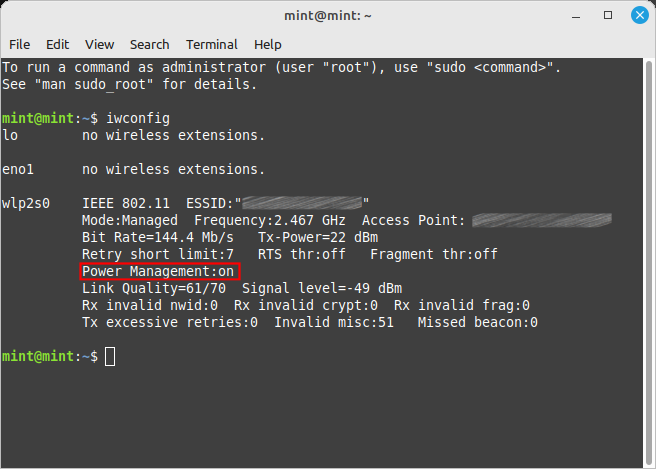Open the Terminal menu
The width and height of the screenshot is (656, 469).
pyautogui.click(x=212, y=44)
